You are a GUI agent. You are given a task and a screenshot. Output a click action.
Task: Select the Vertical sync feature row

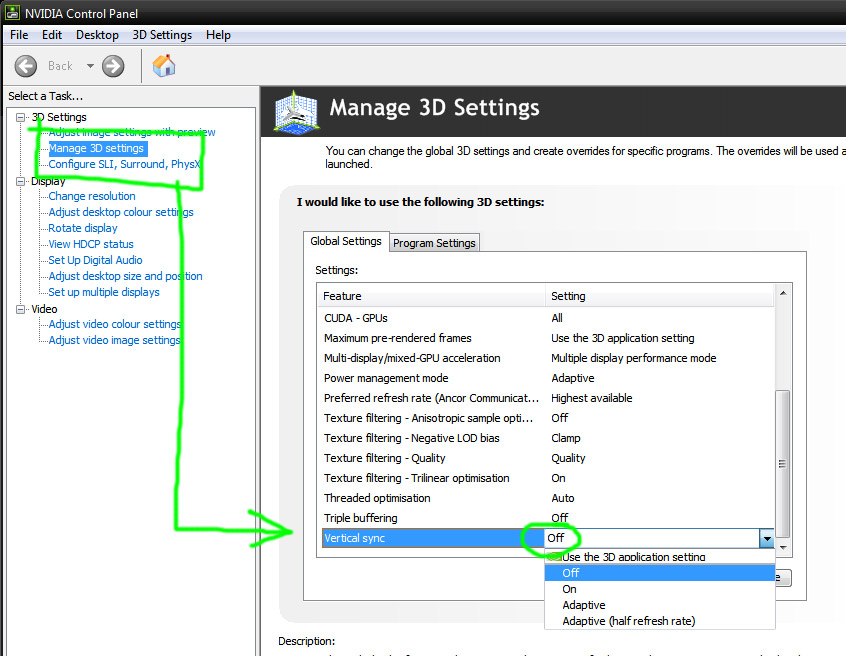pos(433,538)
